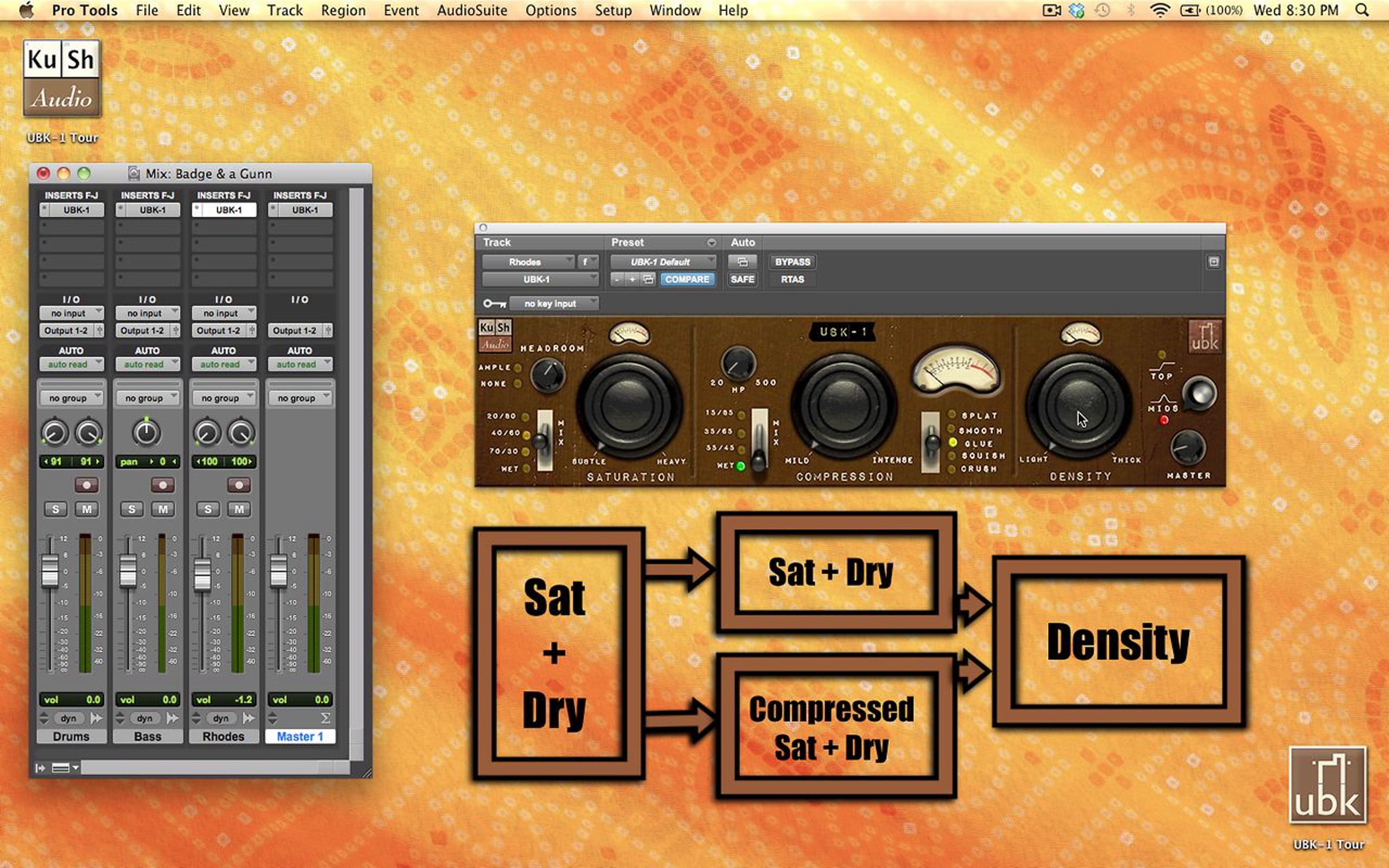Record-arm the Drums track
Image resolution: width=1389 pixels, height=868 pixels.
pyautogui.click(x=87, y=484)
